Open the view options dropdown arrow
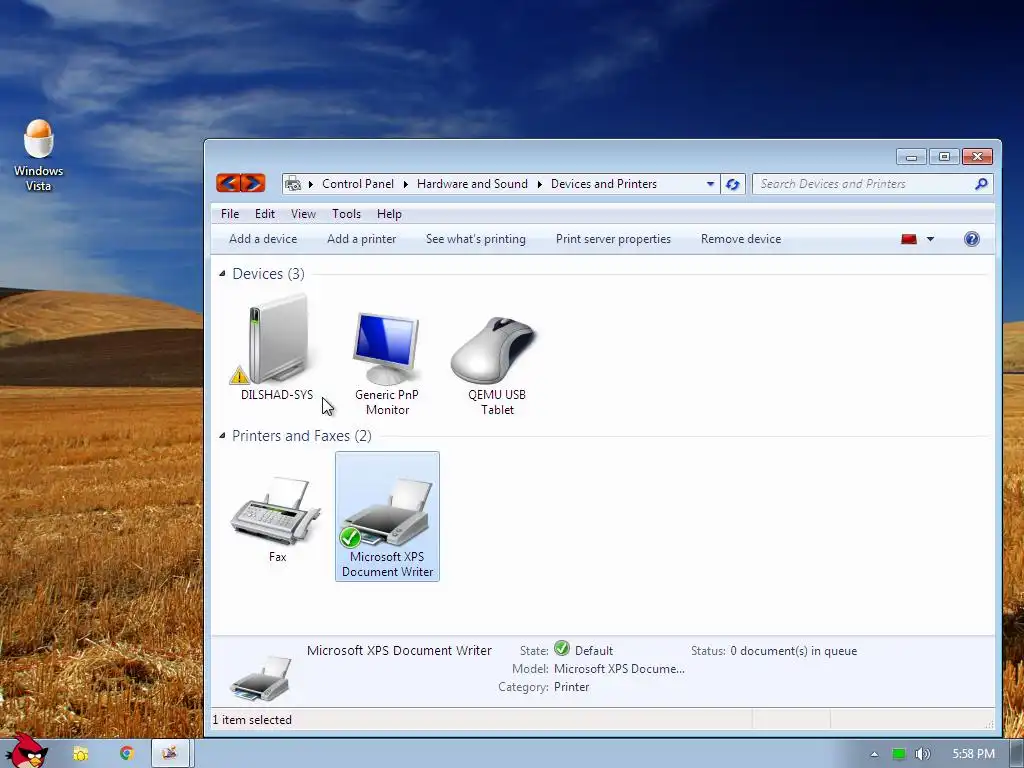The image size is (1024, 768). click(931, 239)
